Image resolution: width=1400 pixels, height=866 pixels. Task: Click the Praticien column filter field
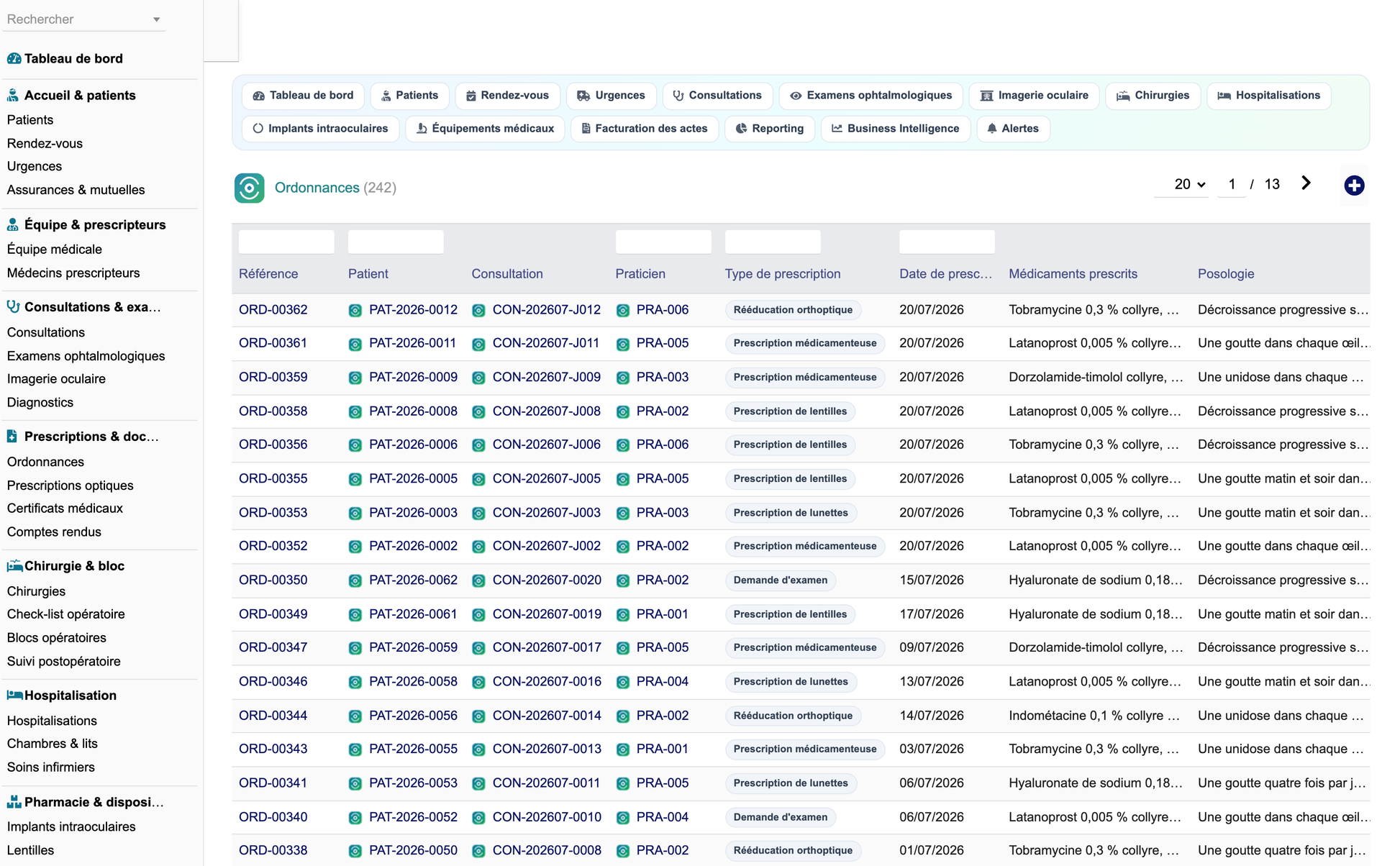663,242
